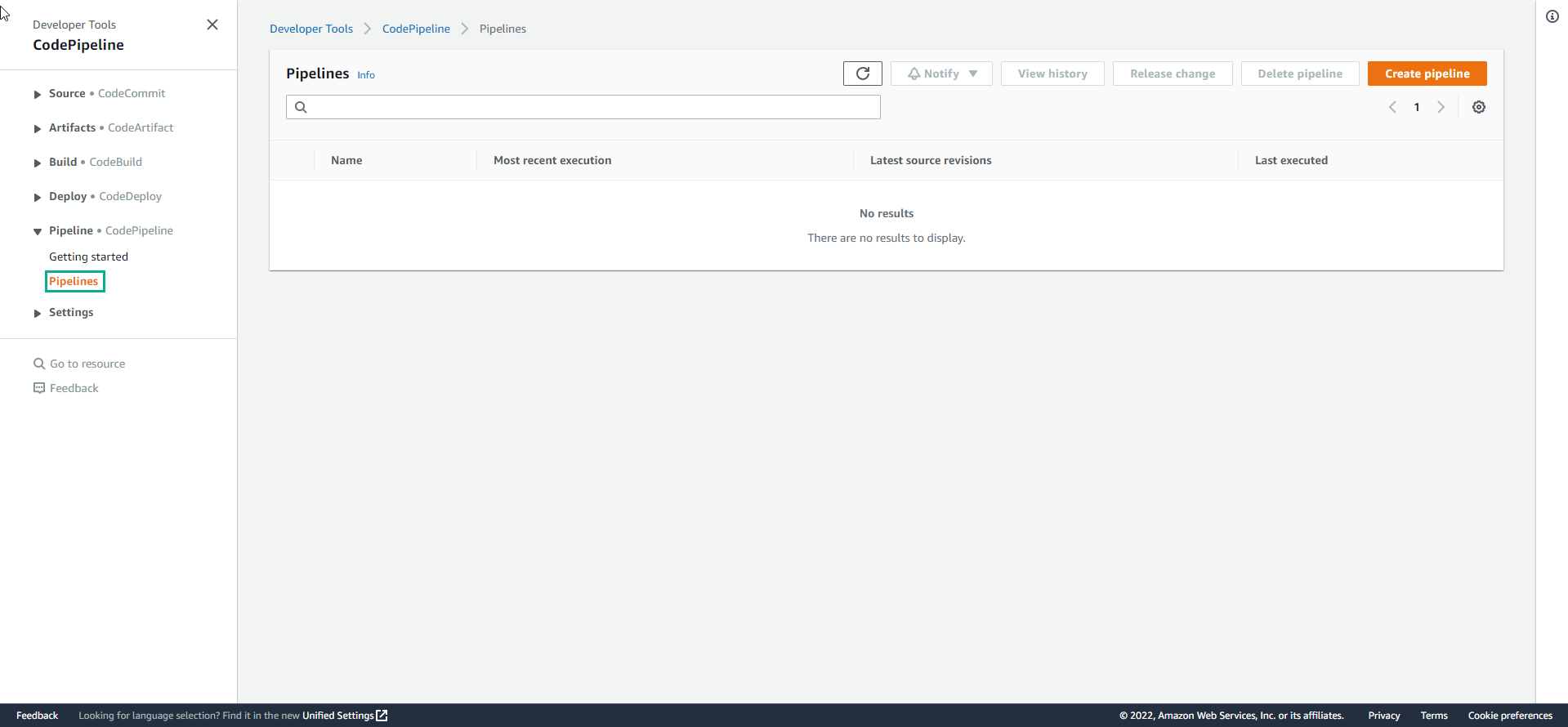This screenshot has height=727, width=1568.
Task: Open the Notify dropdown
Action: pos(941,74)
